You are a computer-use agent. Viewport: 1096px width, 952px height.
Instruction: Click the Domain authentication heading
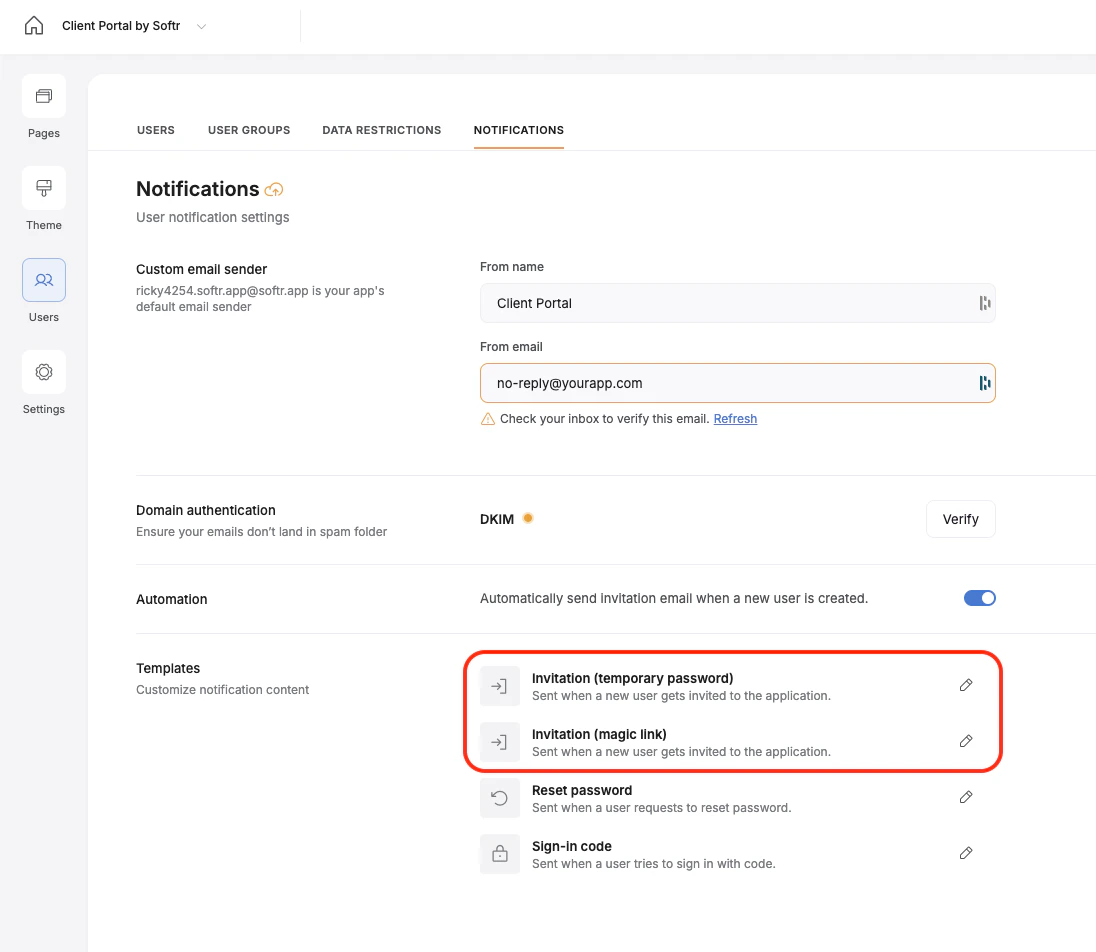[206, 510]
